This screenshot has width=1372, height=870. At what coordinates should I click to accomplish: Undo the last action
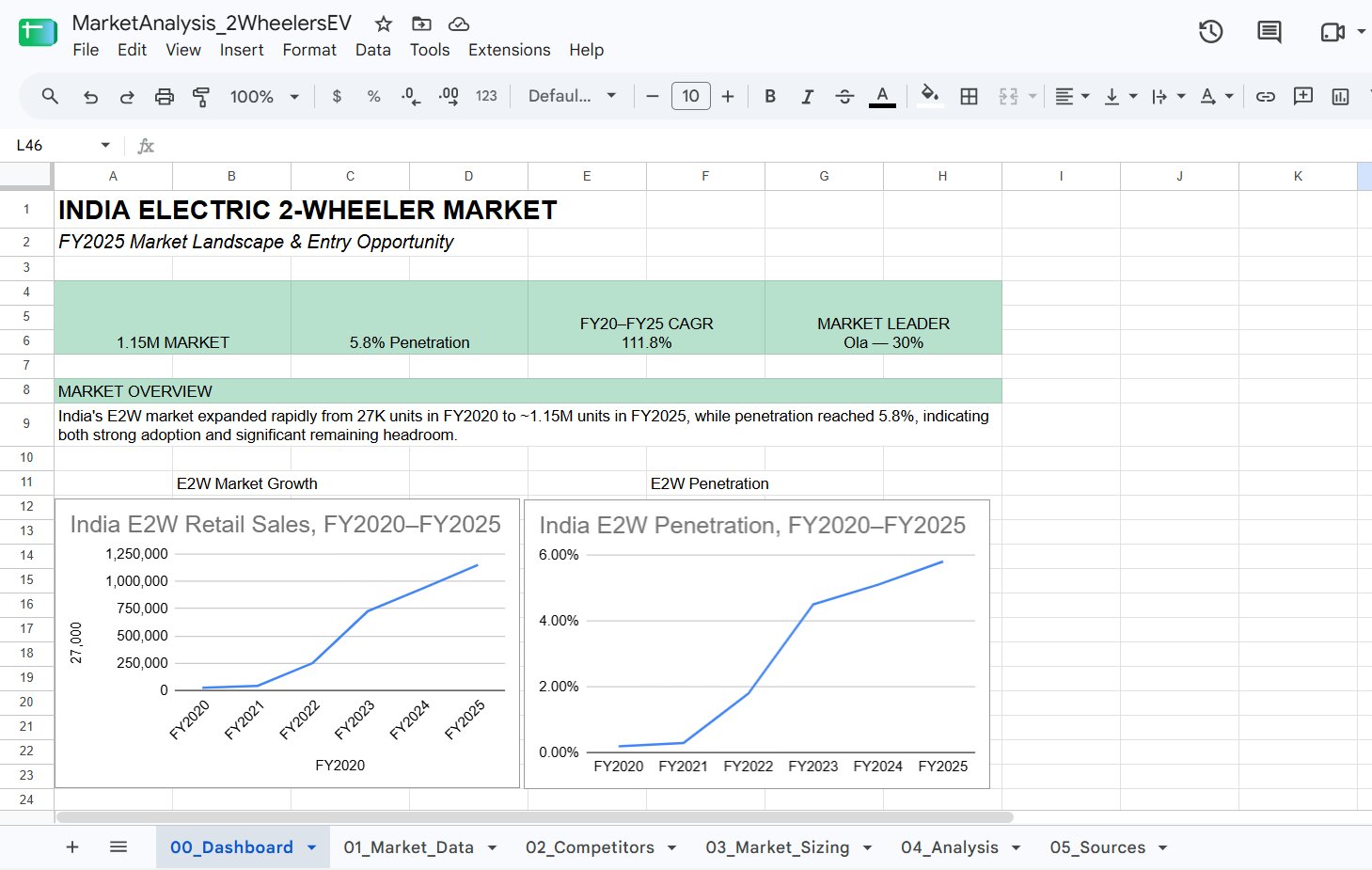coord(90,96)
